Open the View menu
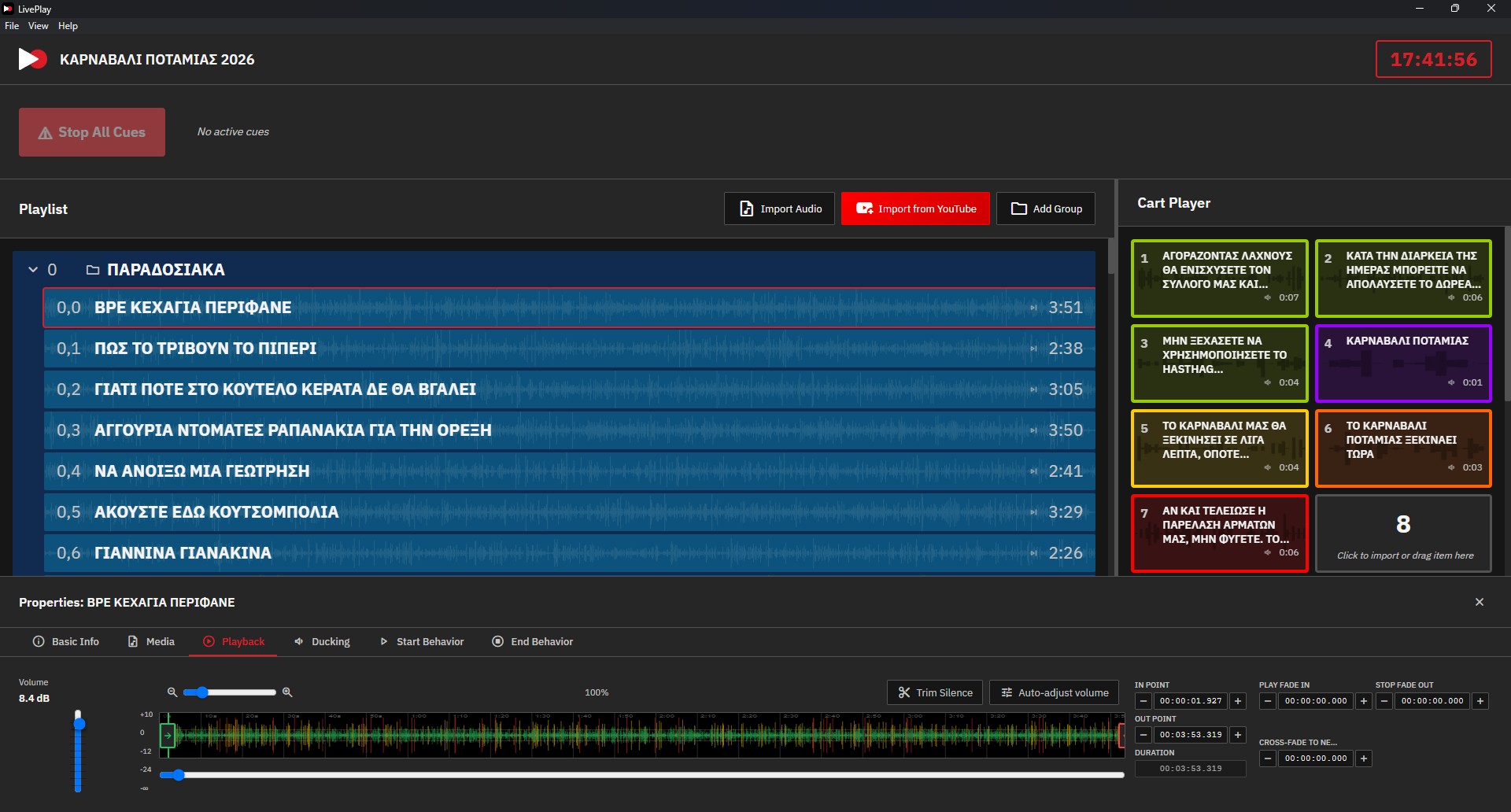Screen dimensions: 1511x812 (x=38, y=26)
